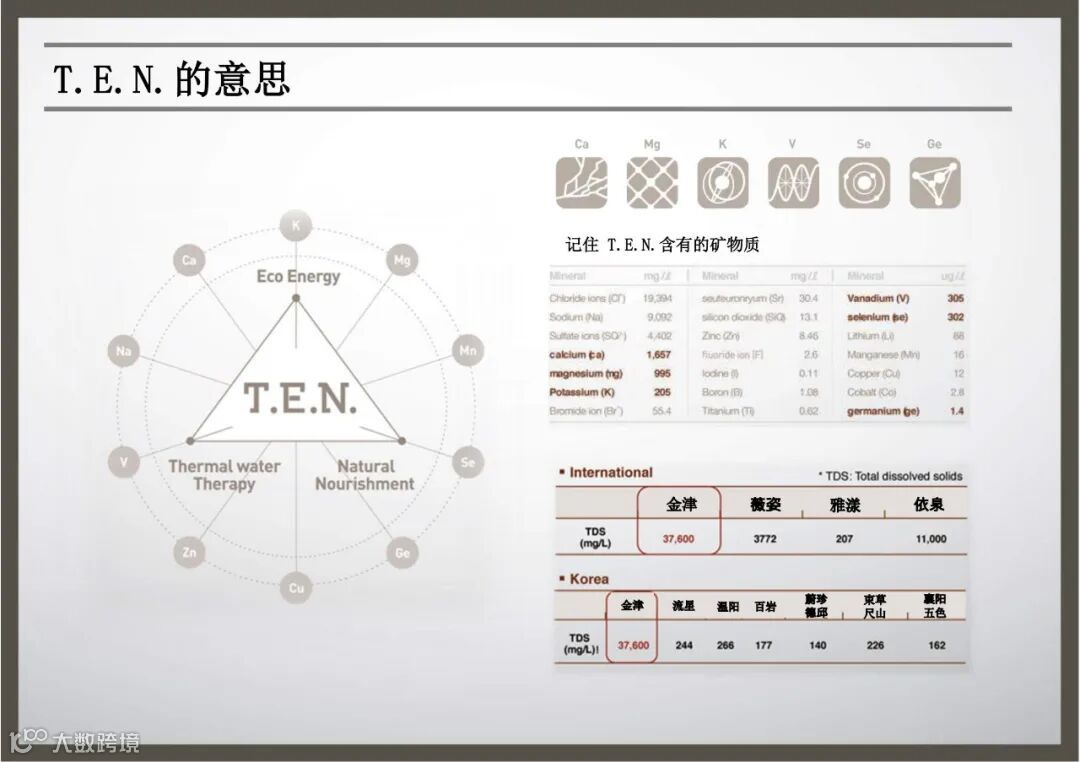Select the 'Cobalt (Co)' mineral row

click(x=906, y=392)
